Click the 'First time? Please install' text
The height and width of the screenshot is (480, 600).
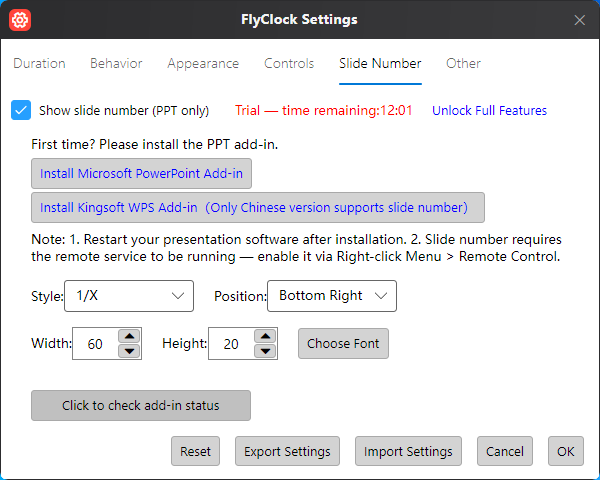pyautogui.click(x=155, y=144)
